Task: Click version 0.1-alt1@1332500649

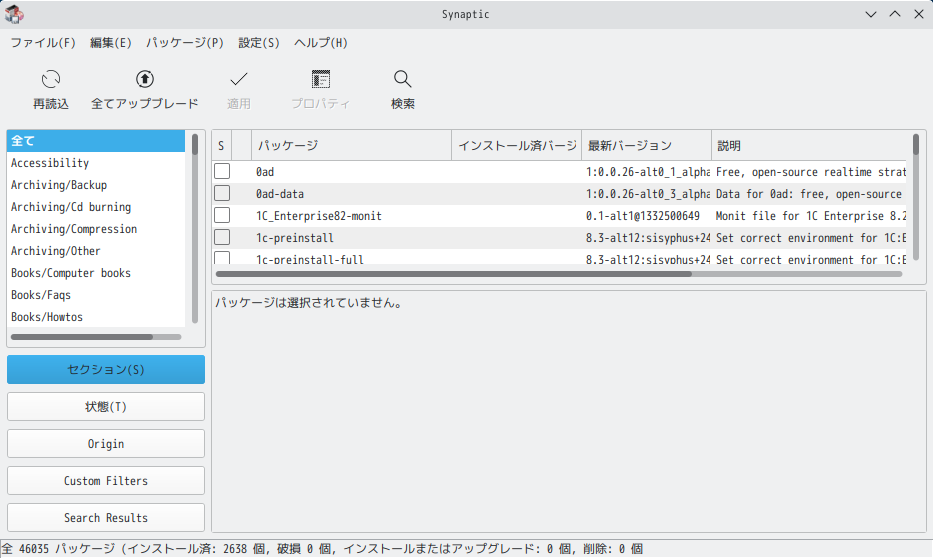Action: point(643,216)
